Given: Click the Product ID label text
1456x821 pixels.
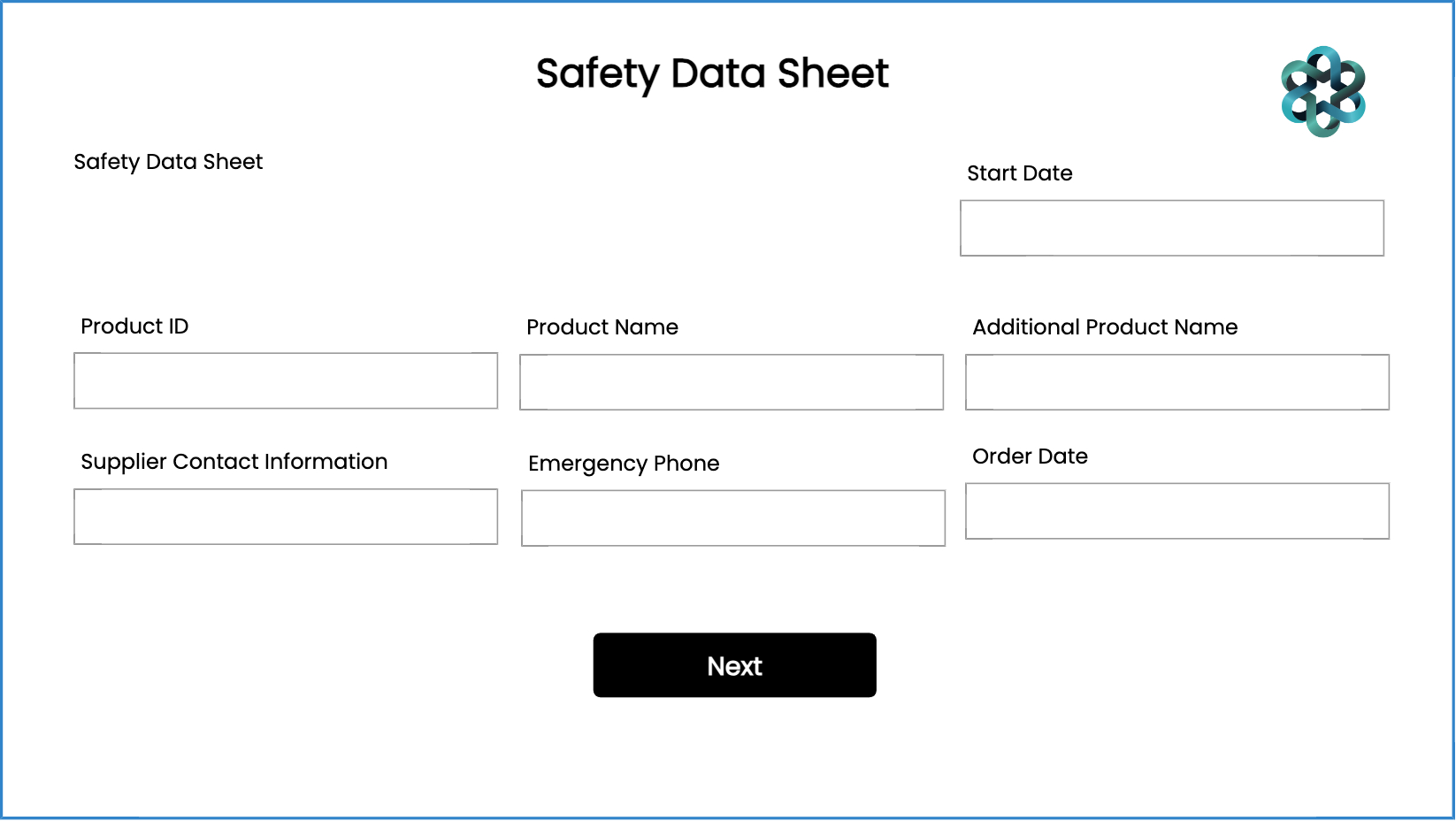Looking at the screenshot, I should click(134, 326).
